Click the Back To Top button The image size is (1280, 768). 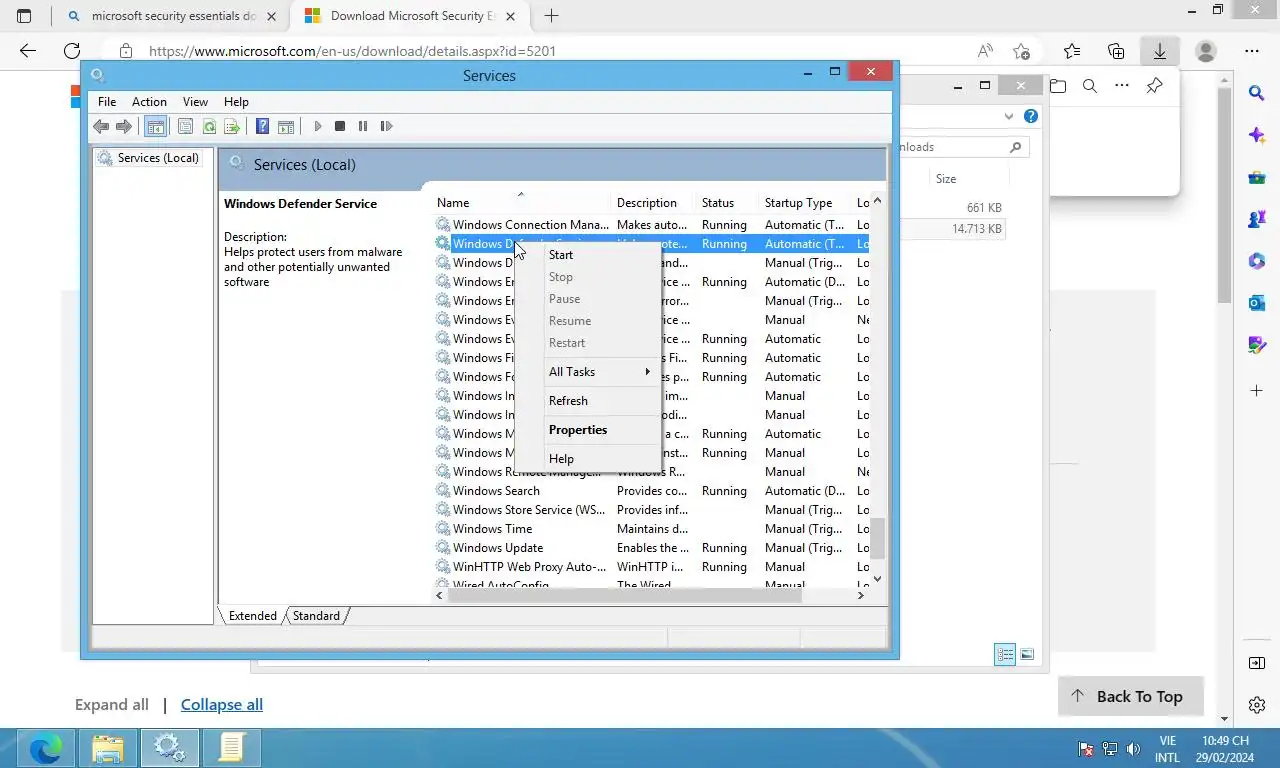click(x=1130, y=697)
